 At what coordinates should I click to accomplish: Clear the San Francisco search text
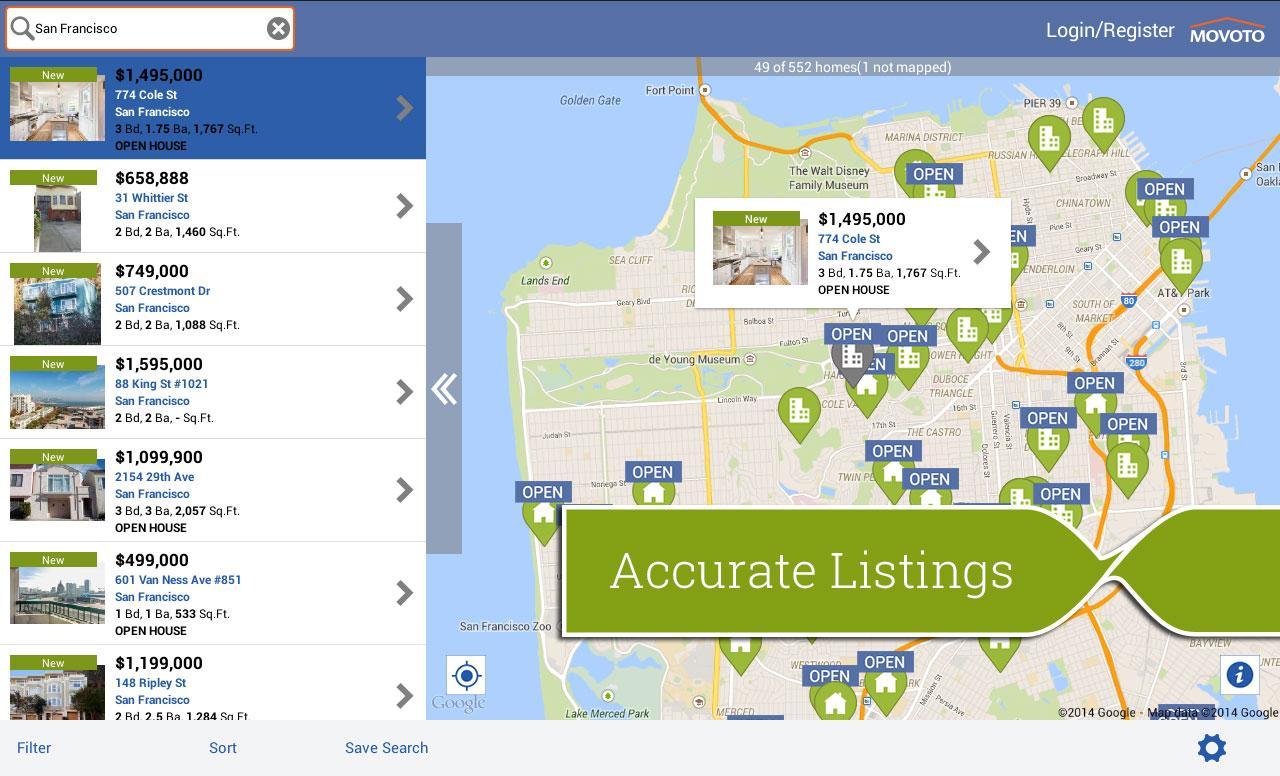pos(278,28)
